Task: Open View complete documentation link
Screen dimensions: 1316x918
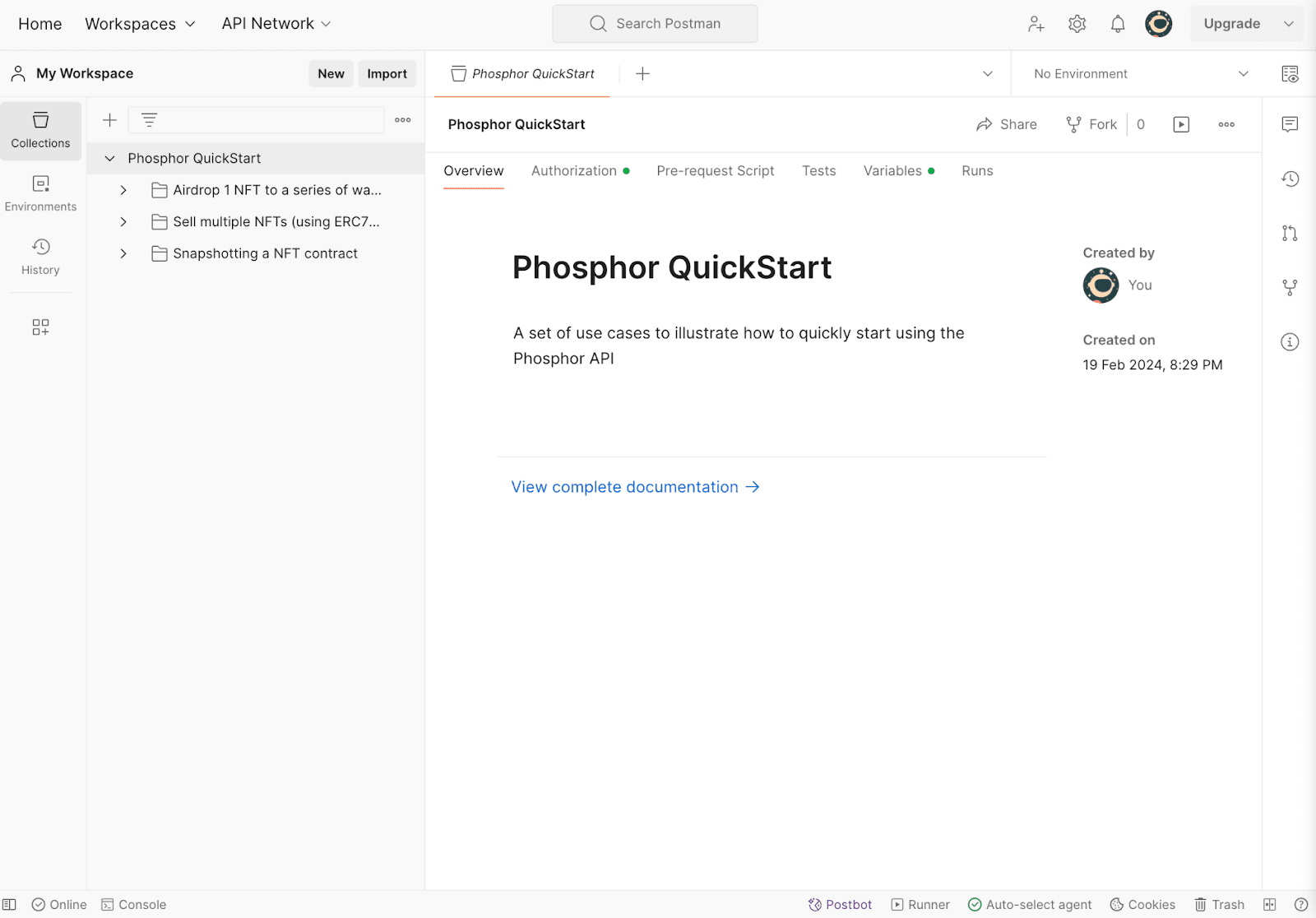Action: tap(635, 487)
